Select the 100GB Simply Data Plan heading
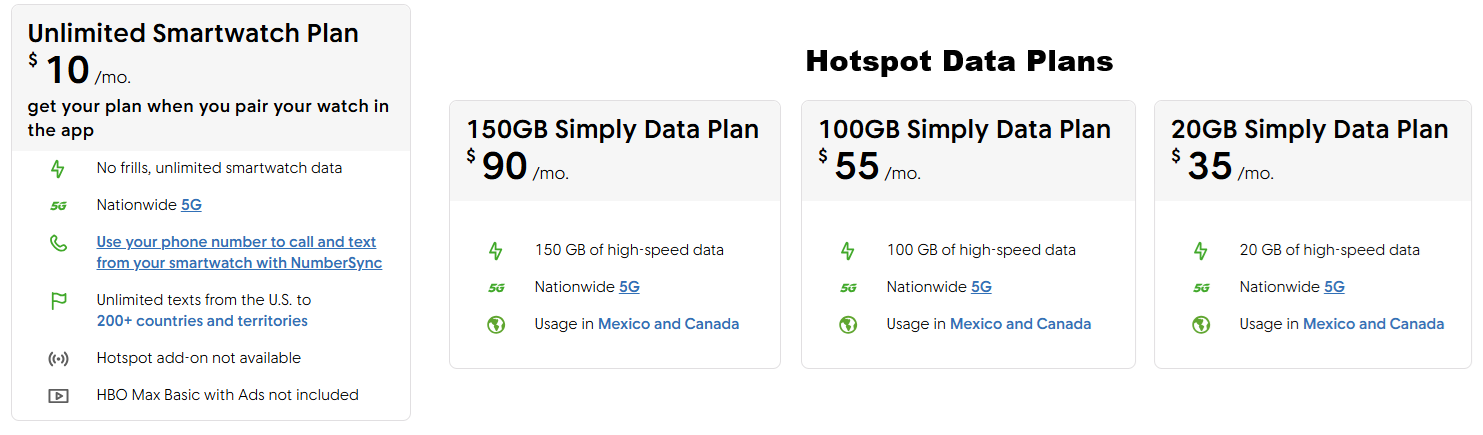 click(x=964, y=130)
